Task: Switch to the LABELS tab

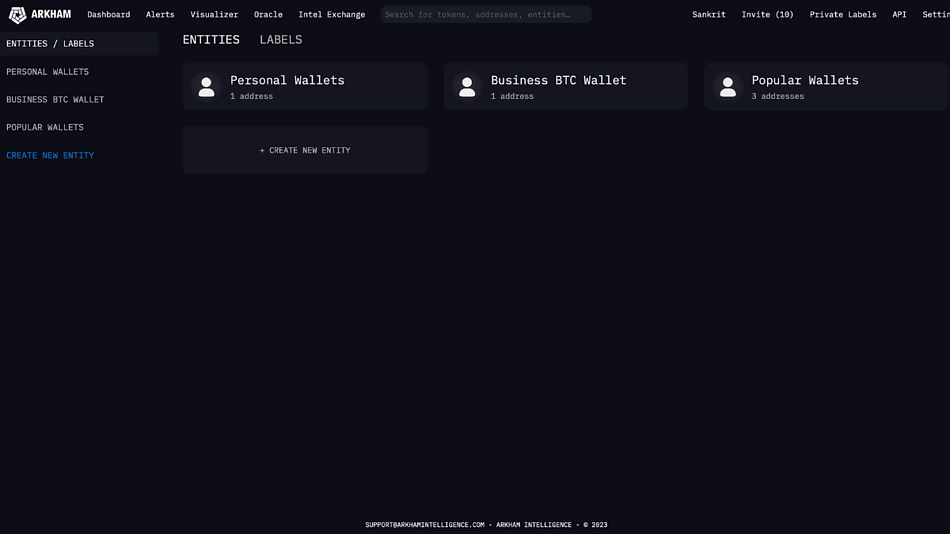Action: point(281,39)
